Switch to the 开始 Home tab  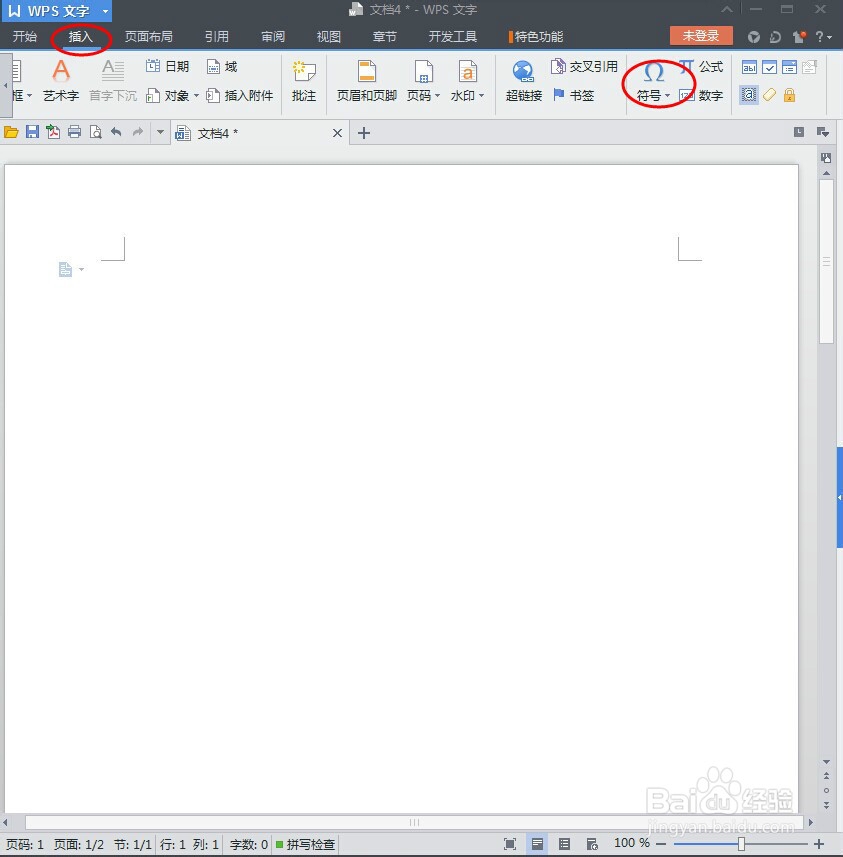click(25, 37)
